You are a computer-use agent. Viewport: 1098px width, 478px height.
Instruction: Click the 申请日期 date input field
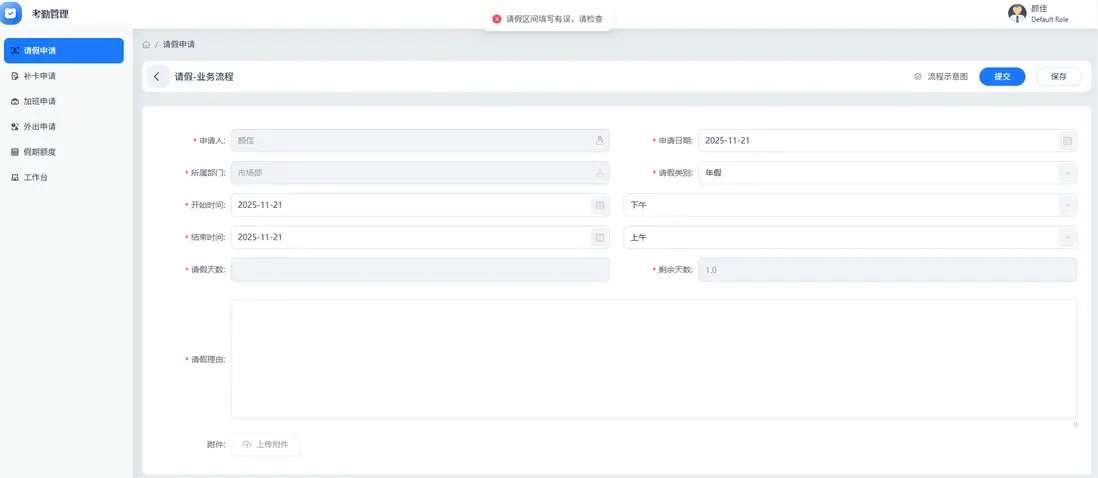(x=887, y=141)
